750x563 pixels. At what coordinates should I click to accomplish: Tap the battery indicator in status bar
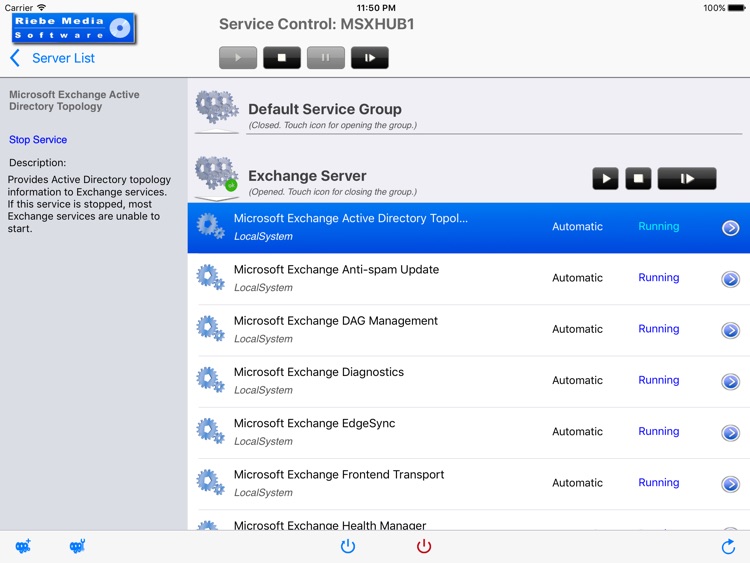coord(736,8)
